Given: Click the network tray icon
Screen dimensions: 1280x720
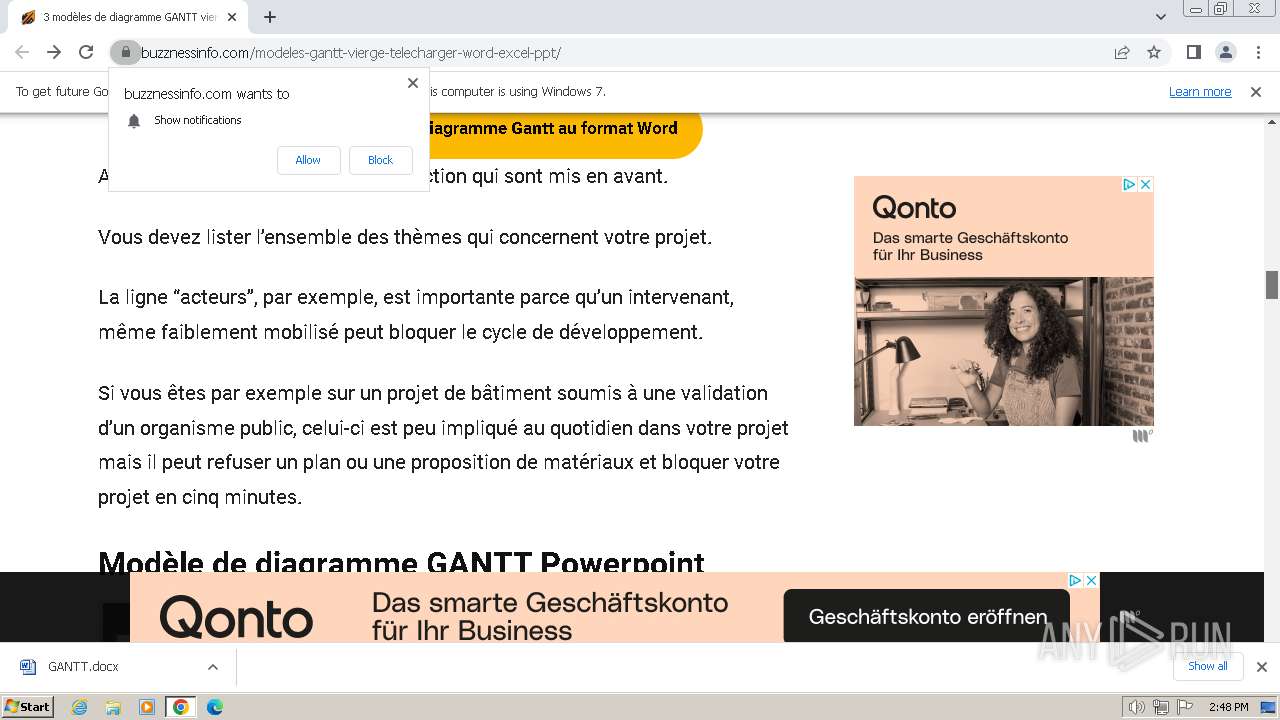Looking at the screenshot, I should [x=1160, y=707].
